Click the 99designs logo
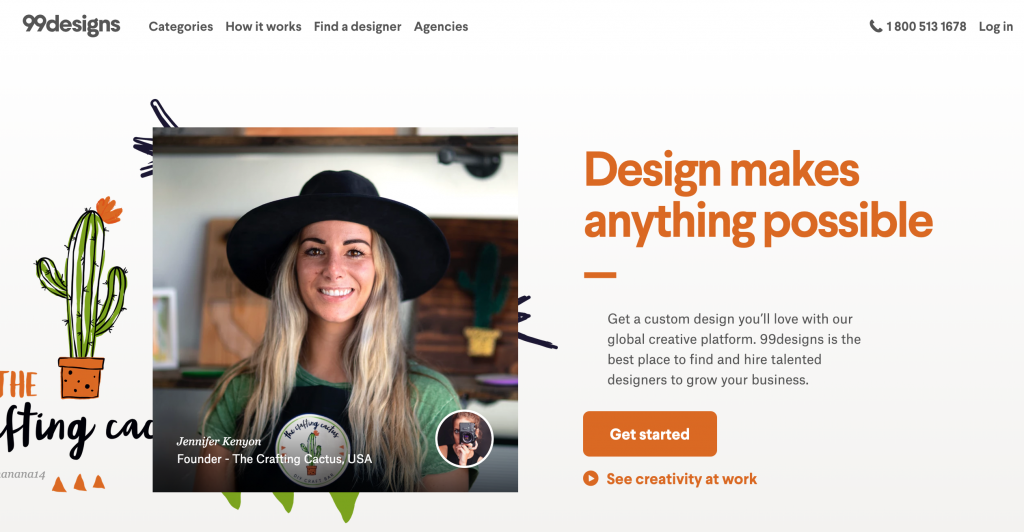Viewport: 1024px width, 532px height. point(71,25)
